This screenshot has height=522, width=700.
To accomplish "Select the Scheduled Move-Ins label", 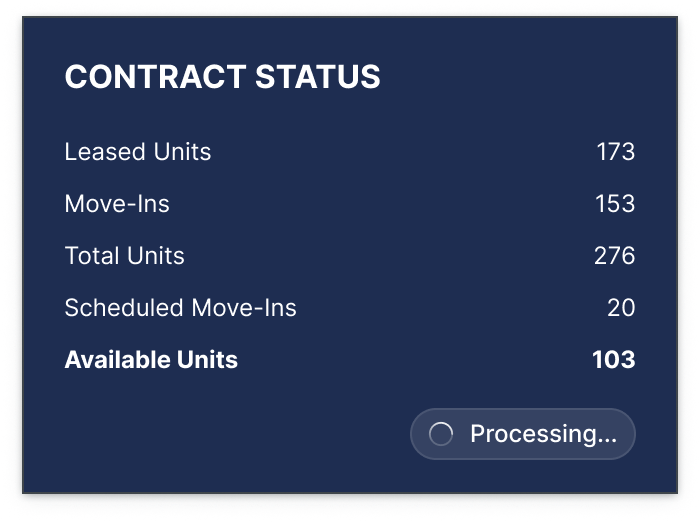I will (180, 308).
